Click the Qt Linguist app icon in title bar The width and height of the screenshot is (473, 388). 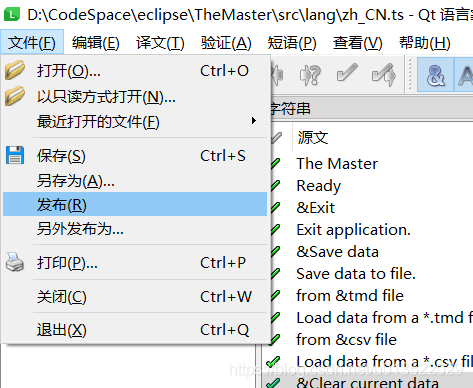pos(12,14)
